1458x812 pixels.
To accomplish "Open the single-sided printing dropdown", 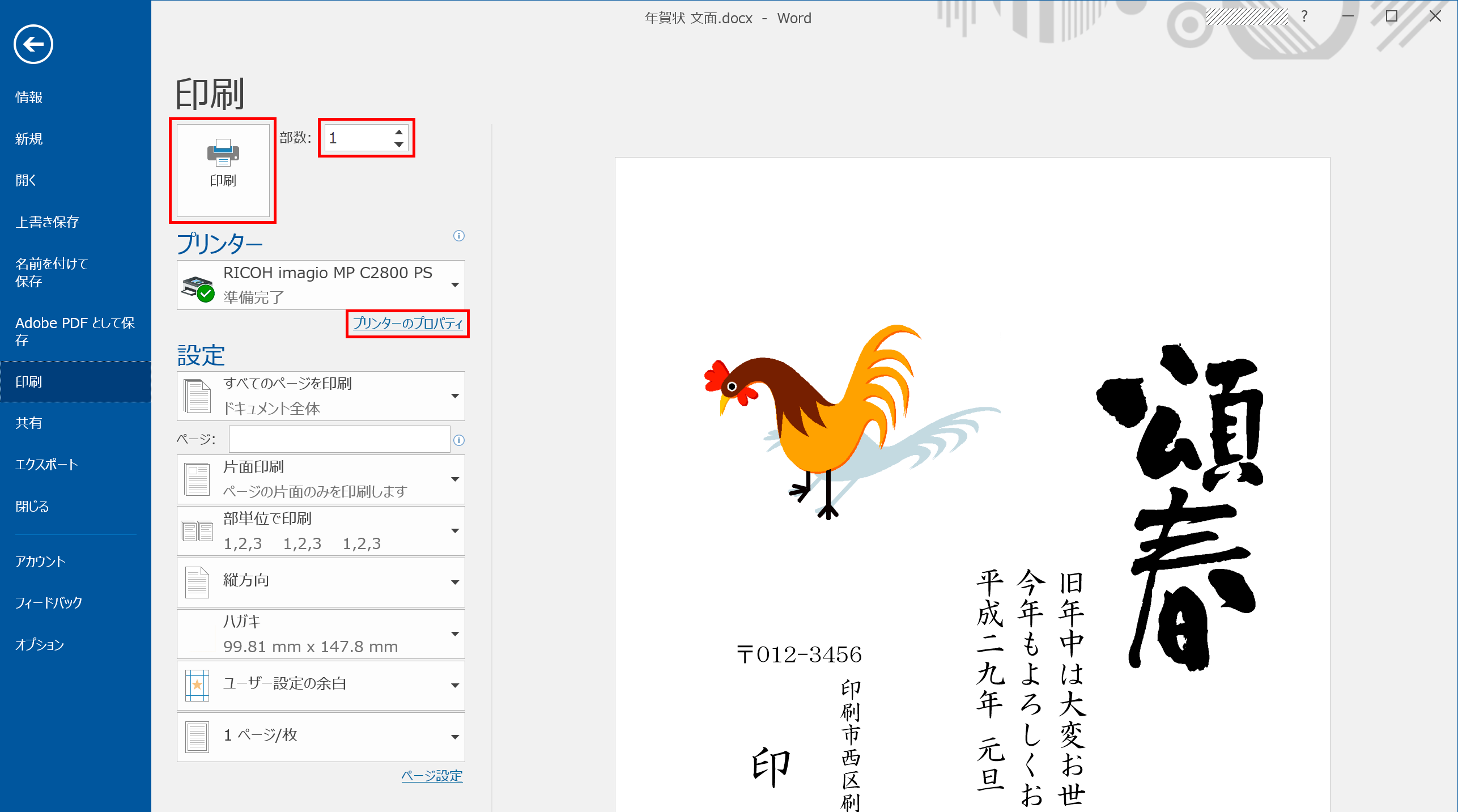I will (x=321, y=479).
